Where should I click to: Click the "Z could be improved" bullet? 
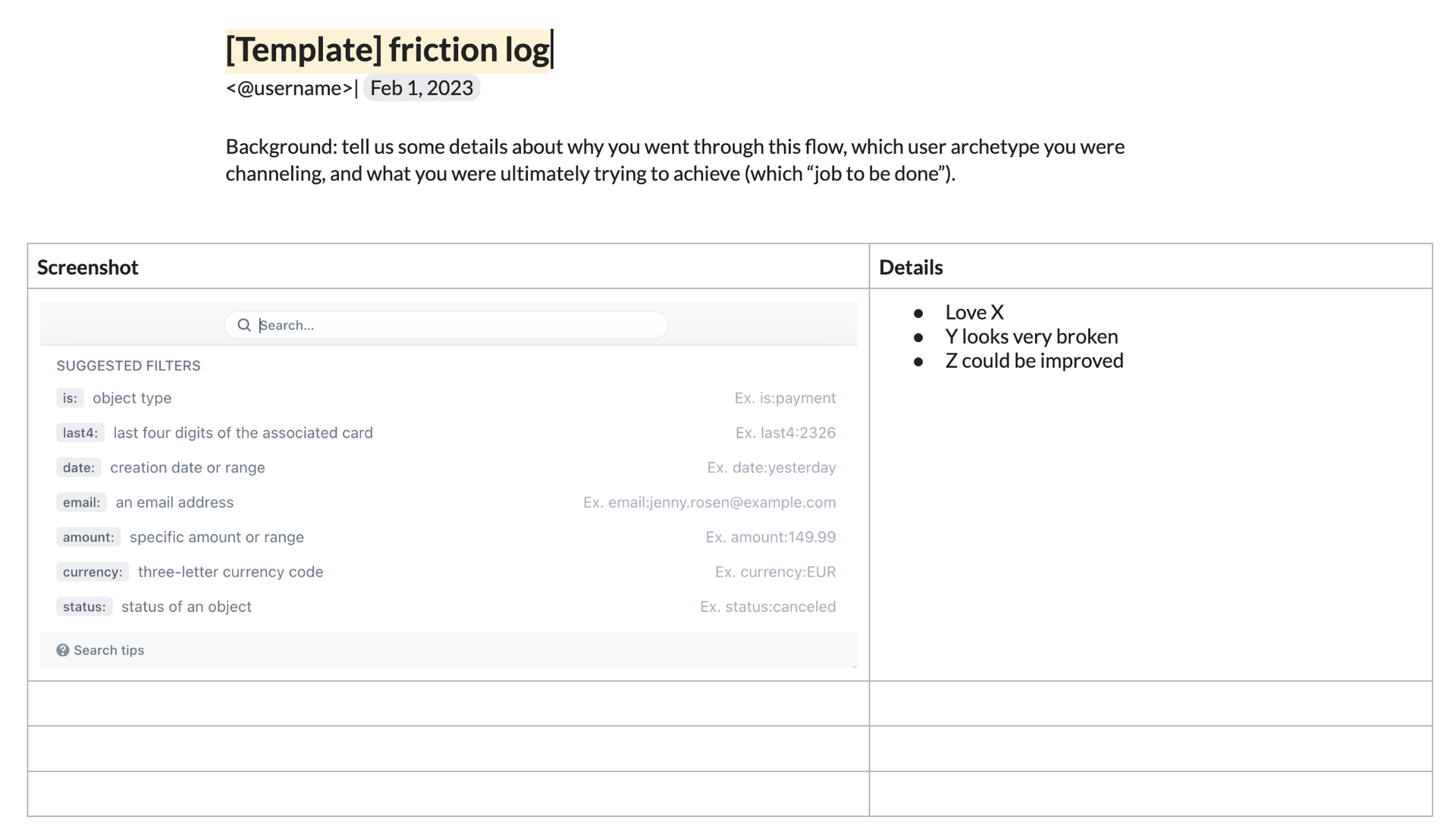[x=1034, y=361]
